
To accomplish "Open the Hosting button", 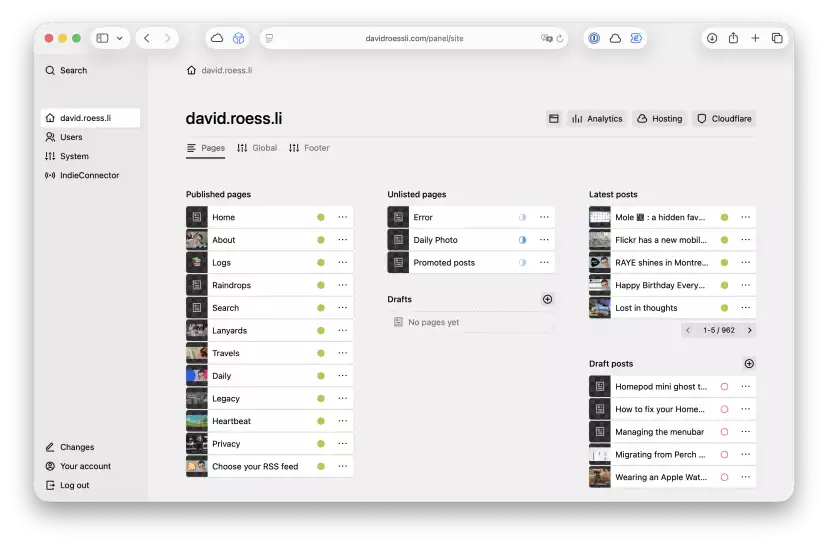I will click(660, 119).
